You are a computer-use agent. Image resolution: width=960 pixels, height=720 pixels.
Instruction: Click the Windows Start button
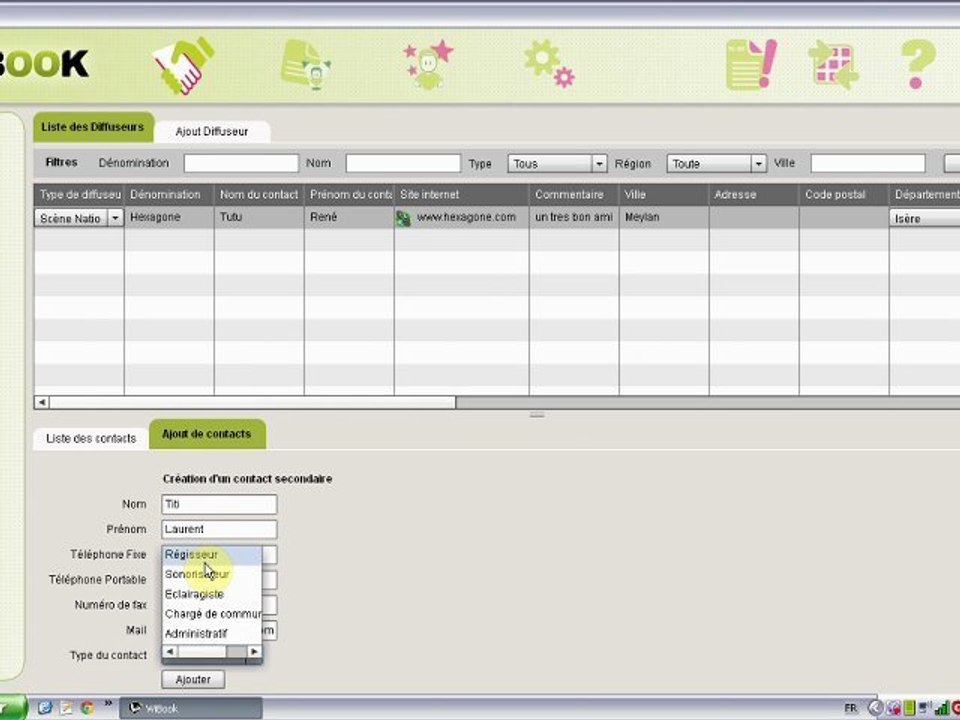coord(12,708)
